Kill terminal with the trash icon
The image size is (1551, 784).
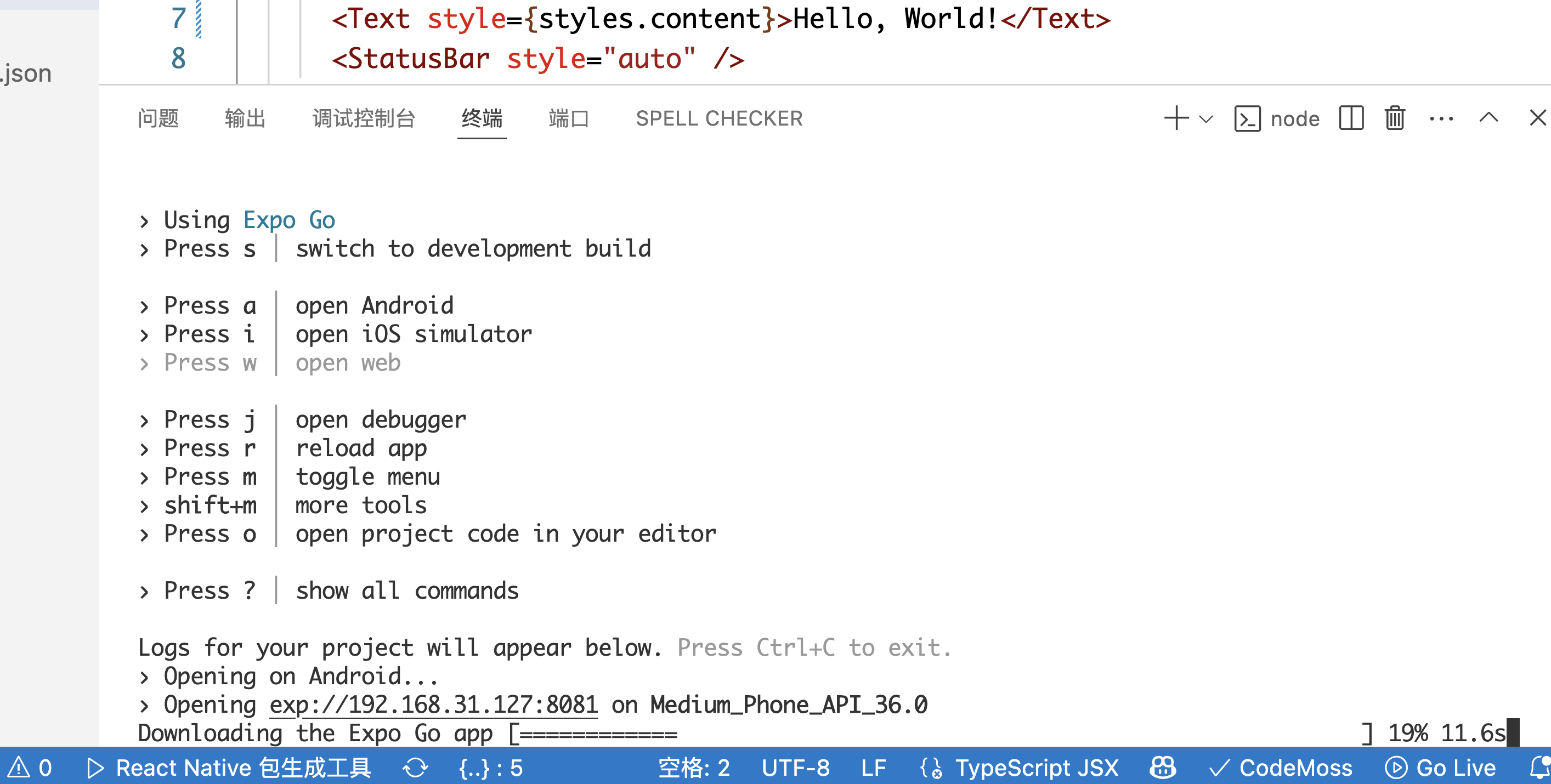click(x=1395, y=118)
